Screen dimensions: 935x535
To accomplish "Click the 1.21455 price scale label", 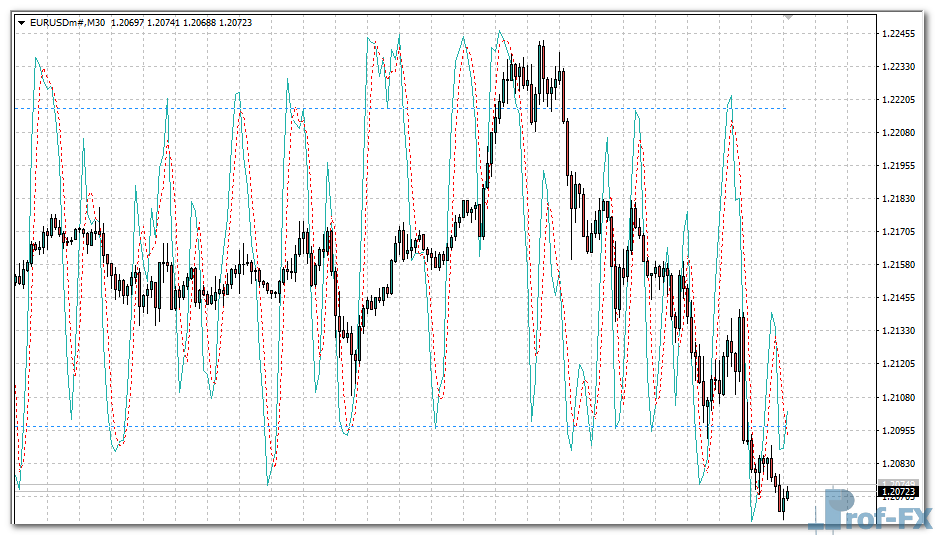I will 900,298.
